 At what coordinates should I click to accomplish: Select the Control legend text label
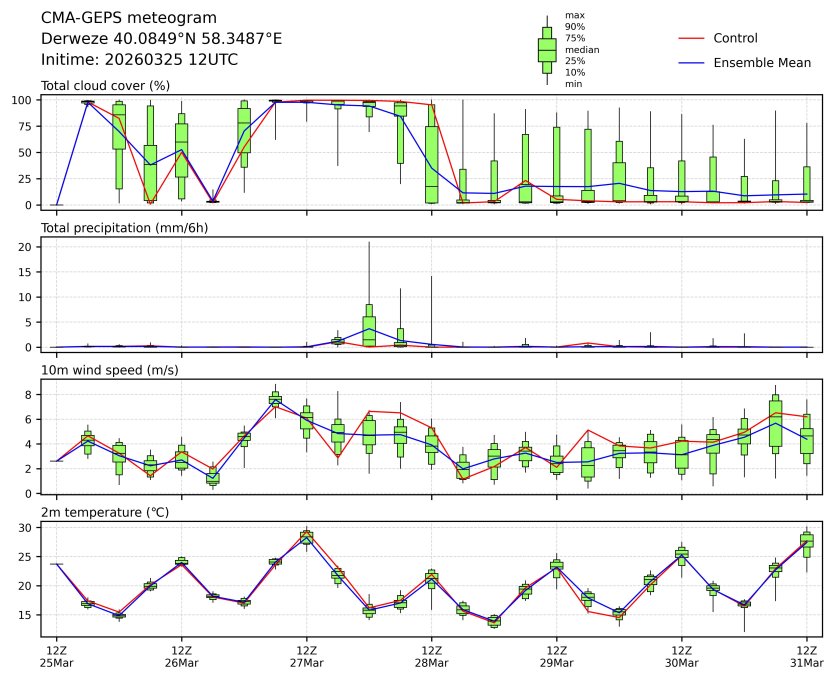point(735,39)
